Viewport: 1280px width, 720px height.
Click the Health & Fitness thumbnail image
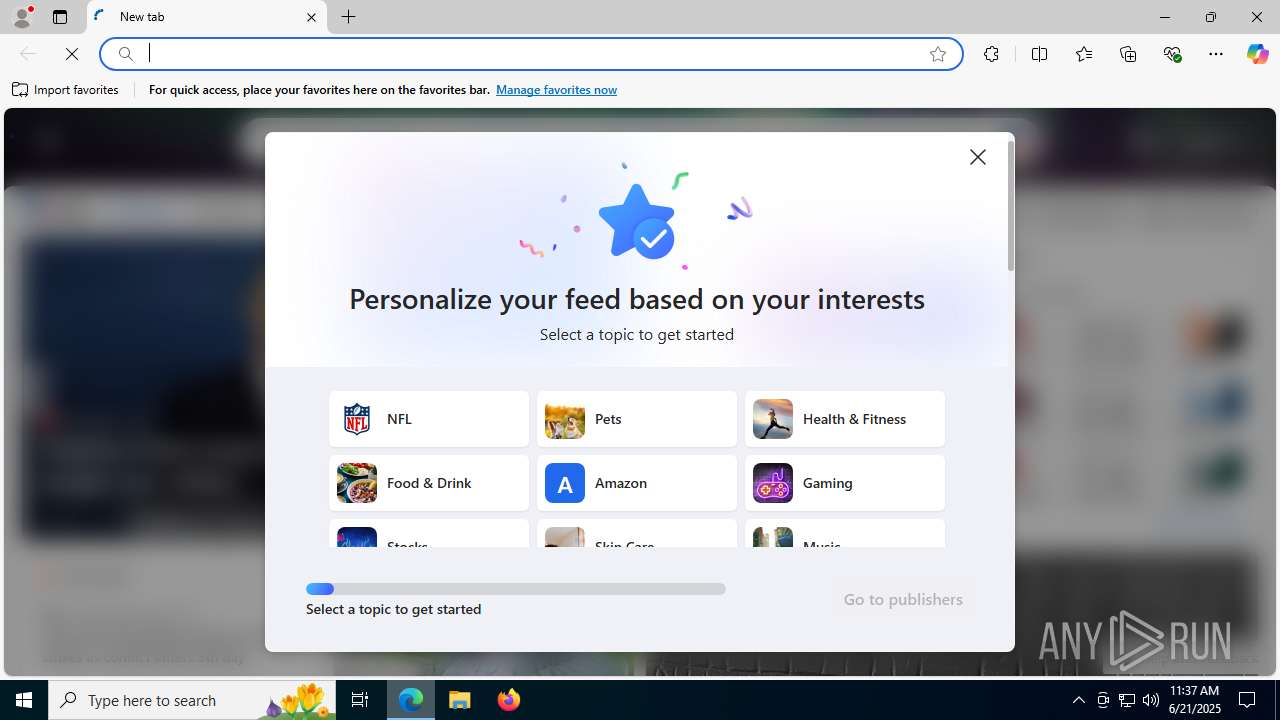[x=773, y=419]
